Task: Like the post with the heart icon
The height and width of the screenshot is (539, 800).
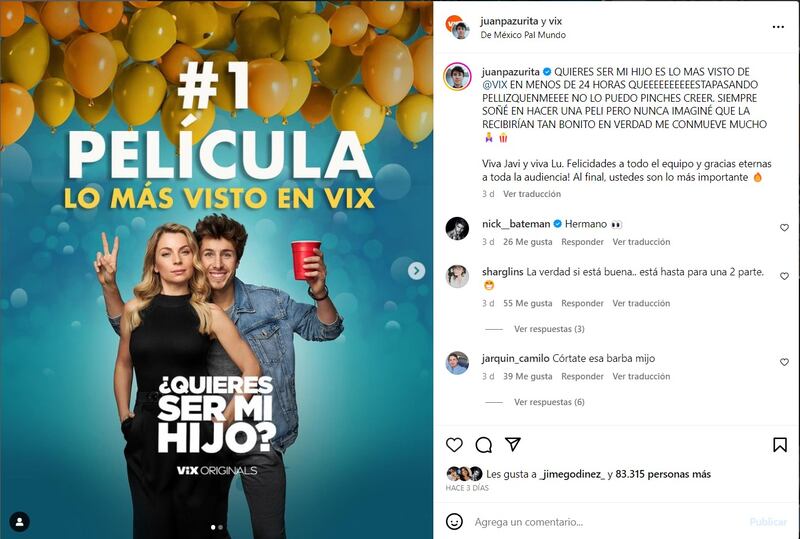Action: click(454, 445)
